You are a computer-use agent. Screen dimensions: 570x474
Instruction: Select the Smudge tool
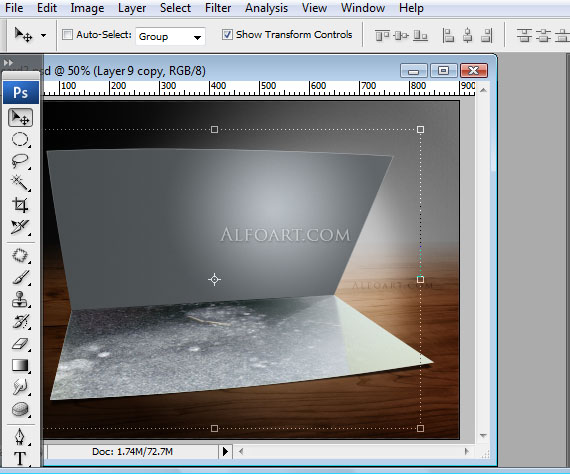(20, 387)
